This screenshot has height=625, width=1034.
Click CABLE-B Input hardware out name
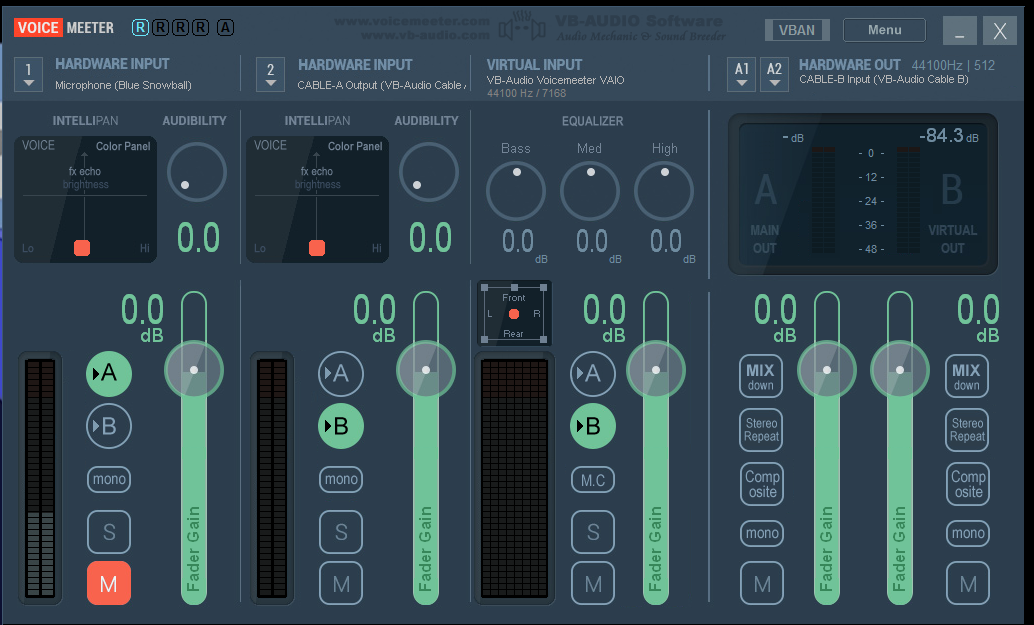884,79
